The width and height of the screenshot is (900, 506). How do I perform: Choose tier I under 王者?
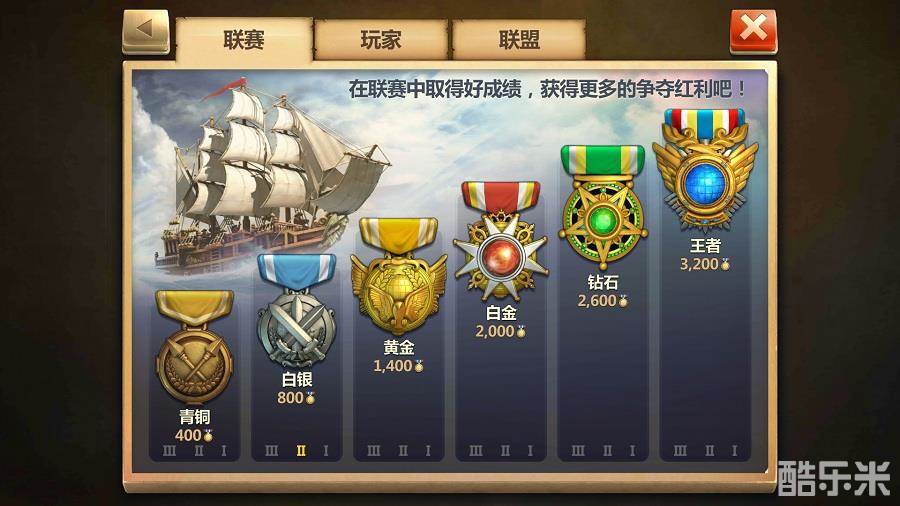point(734,451)
